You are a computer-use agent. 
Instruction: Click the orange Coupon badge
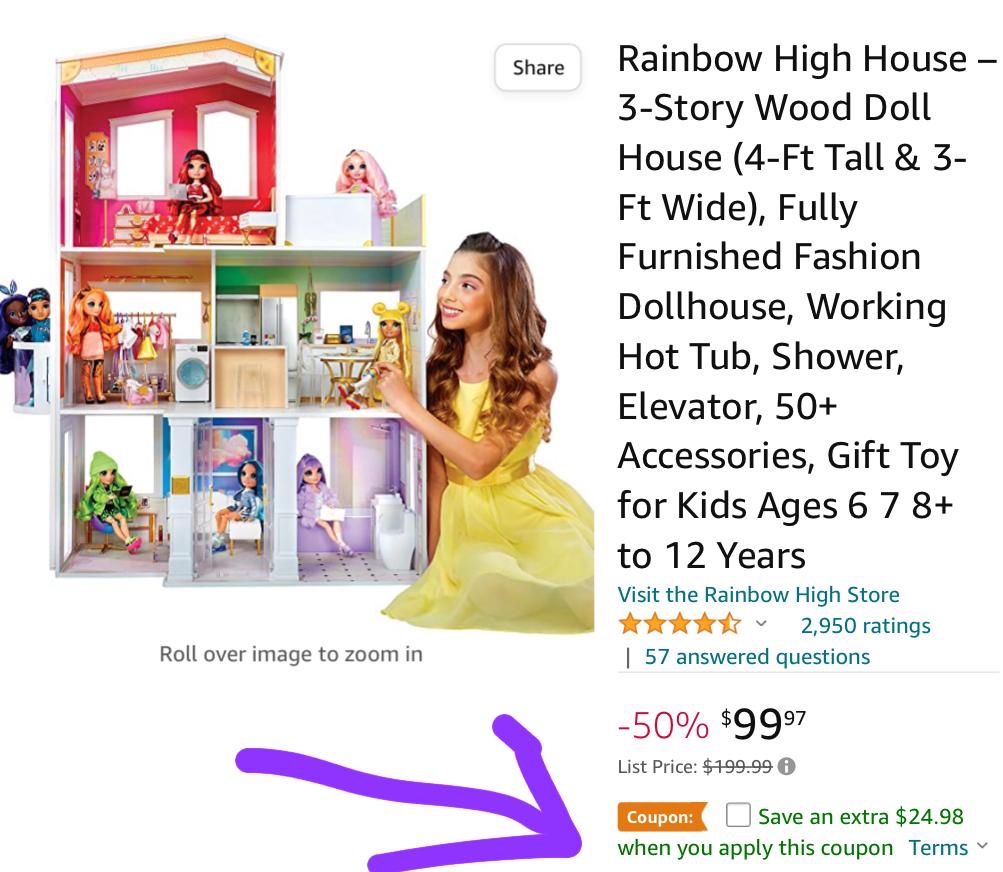(x=662, y=817)
